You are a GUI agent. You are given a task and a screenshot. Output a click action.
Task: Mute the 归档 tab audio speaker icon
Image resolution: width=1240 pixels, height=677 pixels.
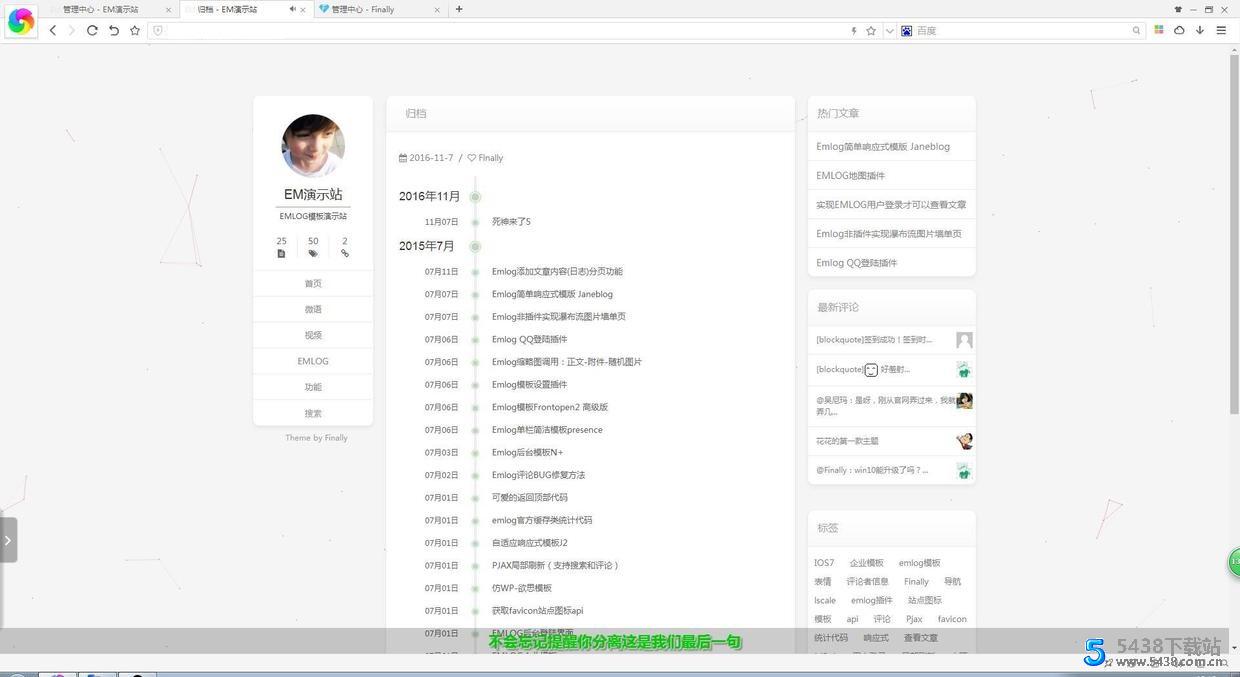click(293, 9)
